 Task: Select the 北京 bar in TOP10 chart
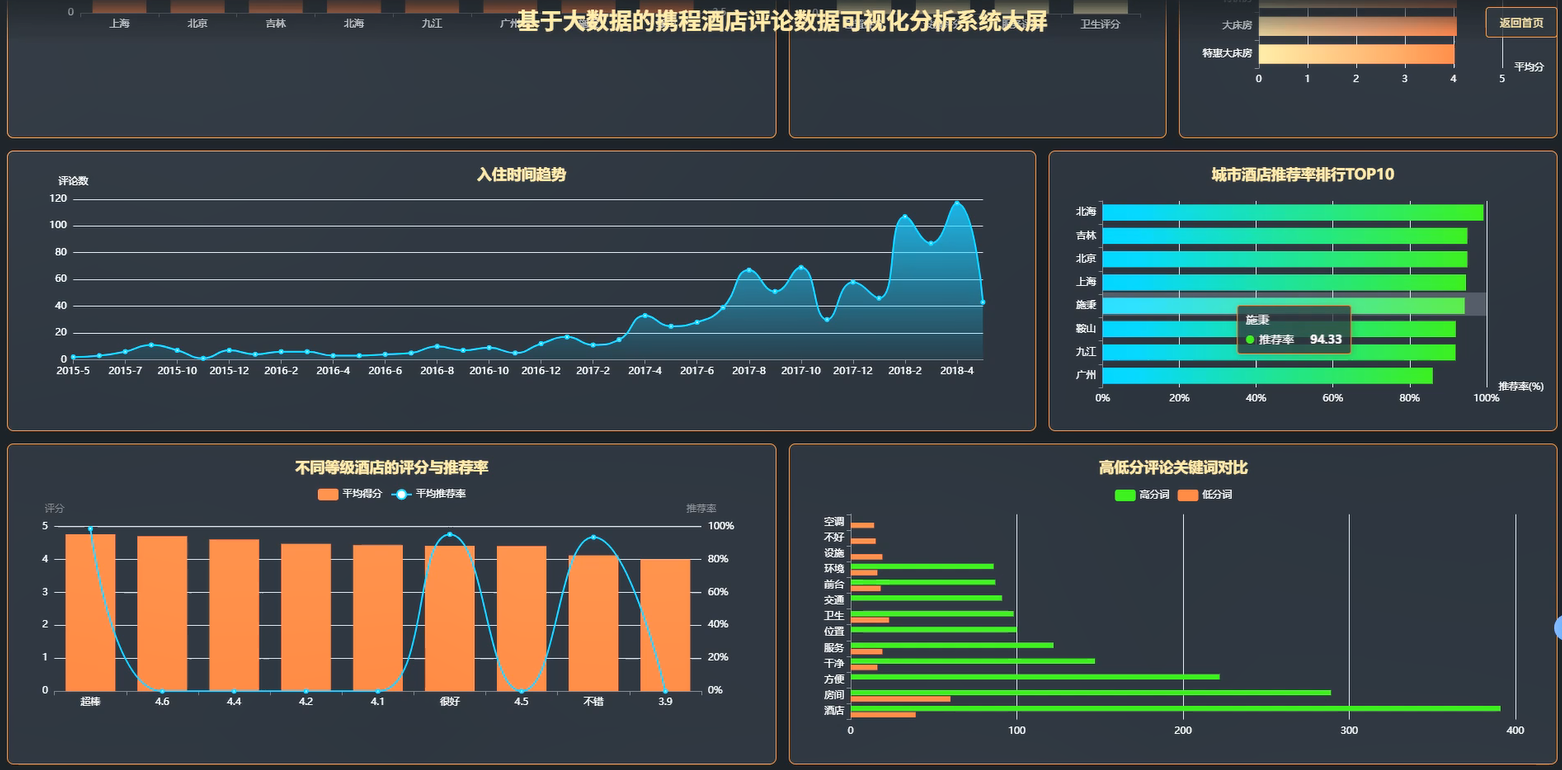(1284, 259)
